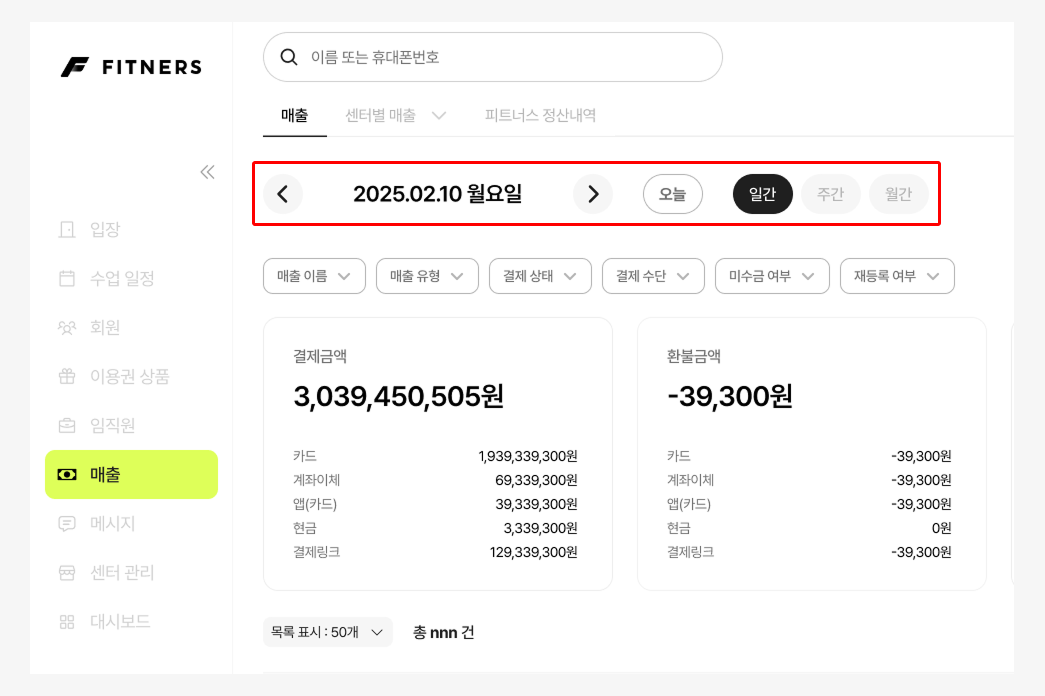Image resolution: width=1045 pixels, height=696 pixels.
Task: Open 목록 표시 50개 dropdown
Action: click(328, 632)
